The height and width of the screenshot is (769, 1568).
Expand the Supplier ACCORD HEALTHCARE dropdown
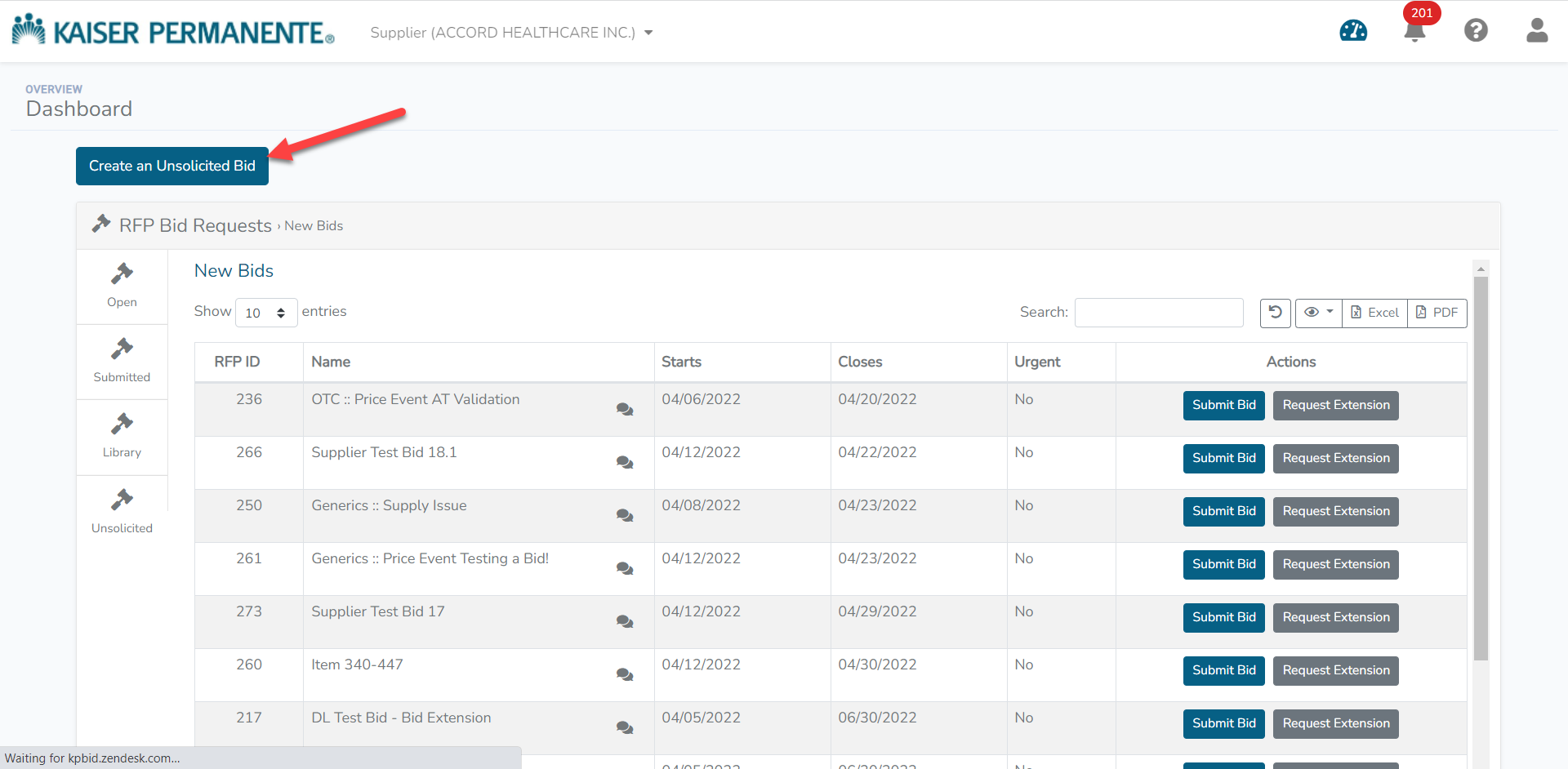(511, 33)
